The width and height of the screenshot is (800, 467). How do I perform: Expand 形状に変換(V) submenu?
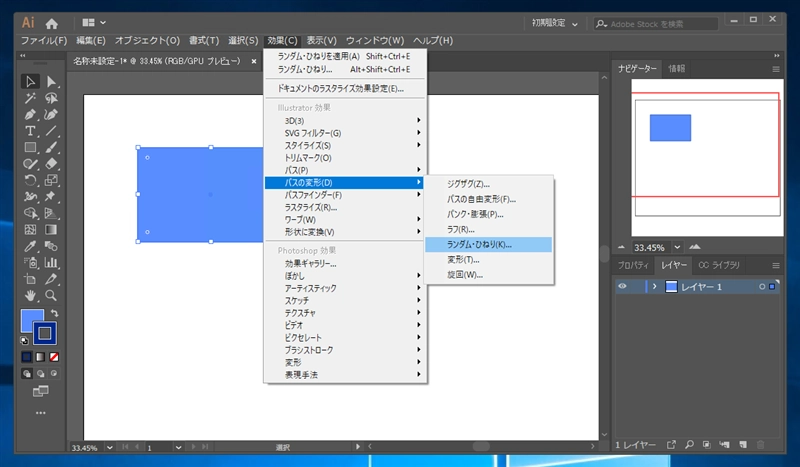tap(346, 232)
